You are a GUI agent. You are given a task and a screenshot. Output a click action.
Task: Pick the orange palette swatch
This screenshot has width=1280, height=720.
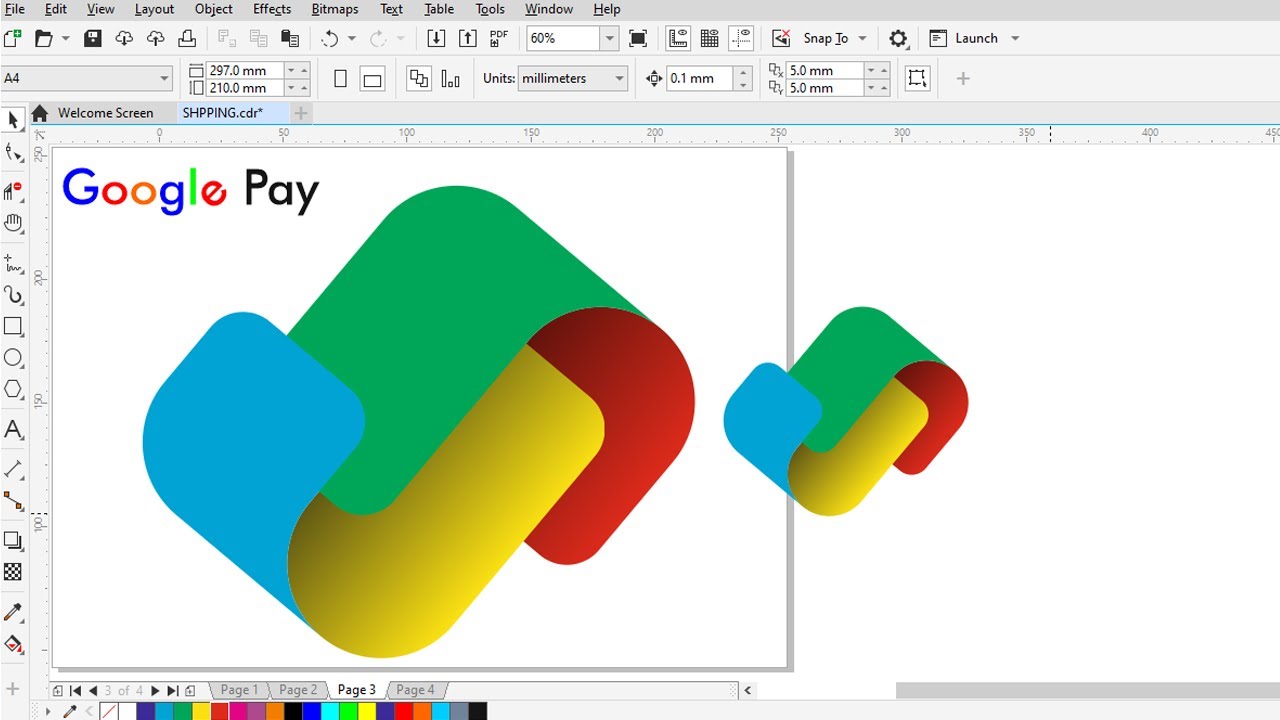[x=274, y=711]
